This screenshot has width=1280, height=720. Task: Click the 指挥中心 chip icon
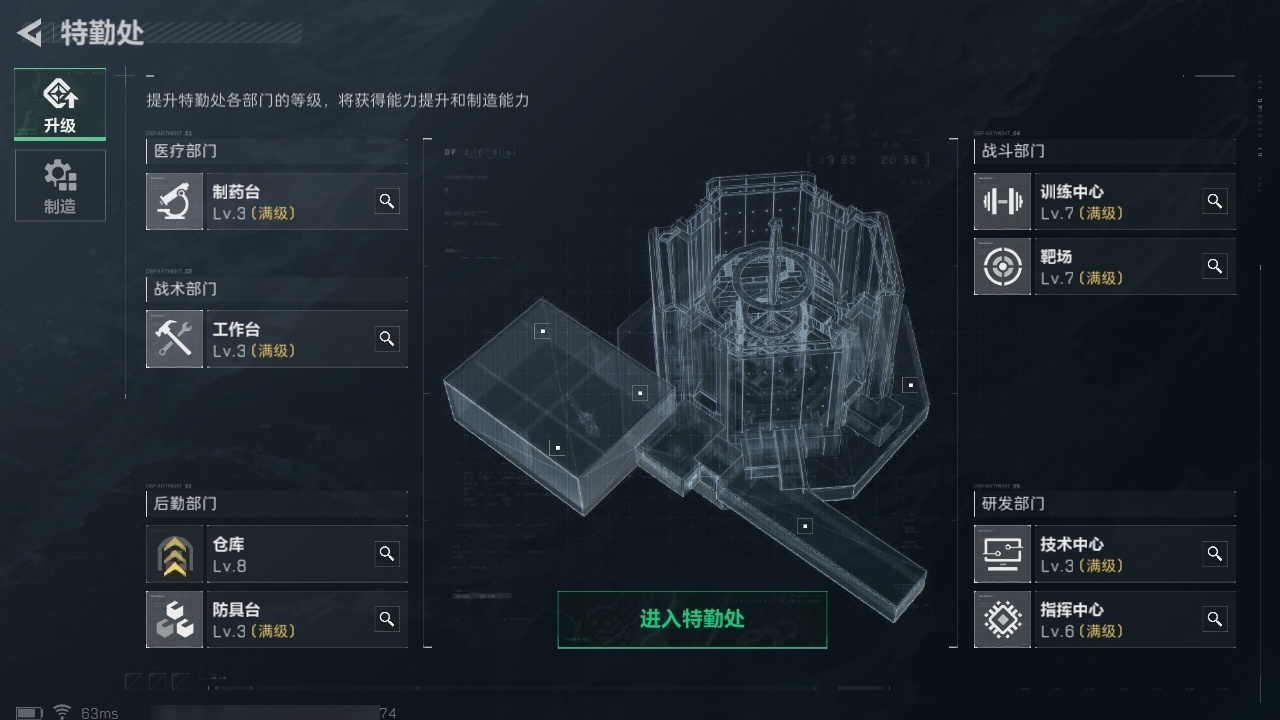pyautogui.click(x=1002, y=619)
